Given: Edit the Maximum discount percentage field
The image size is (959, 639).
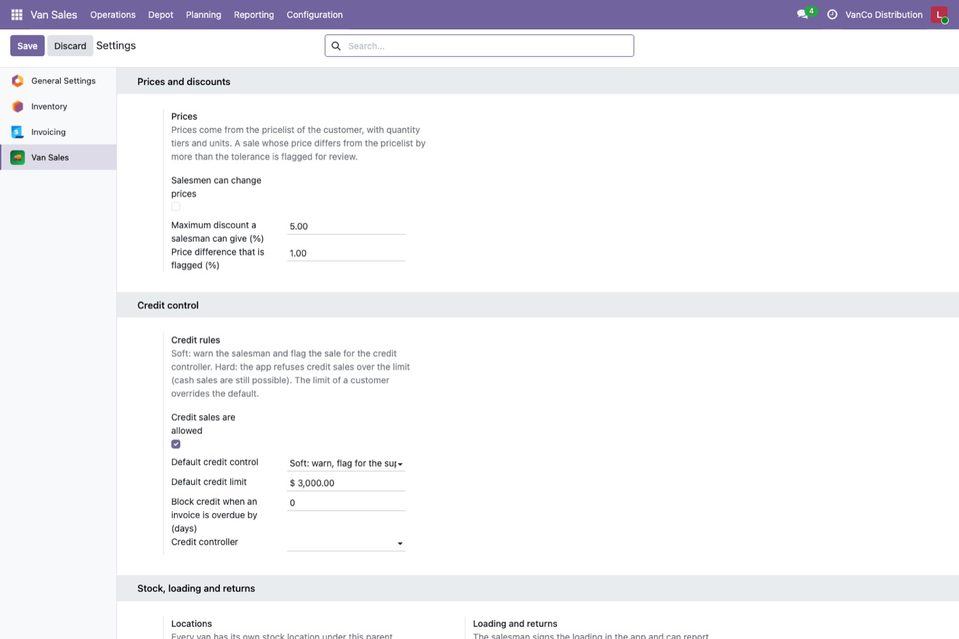Looking at the screenshot, I should 346,226.
